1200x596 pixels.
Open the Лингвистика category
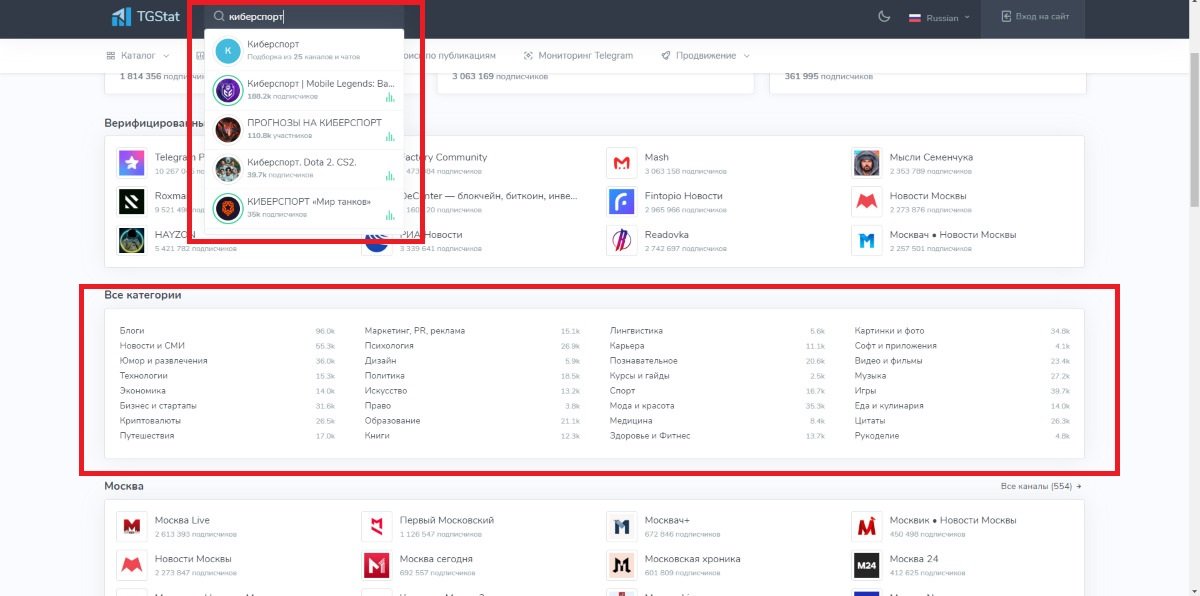click(636, 331)
